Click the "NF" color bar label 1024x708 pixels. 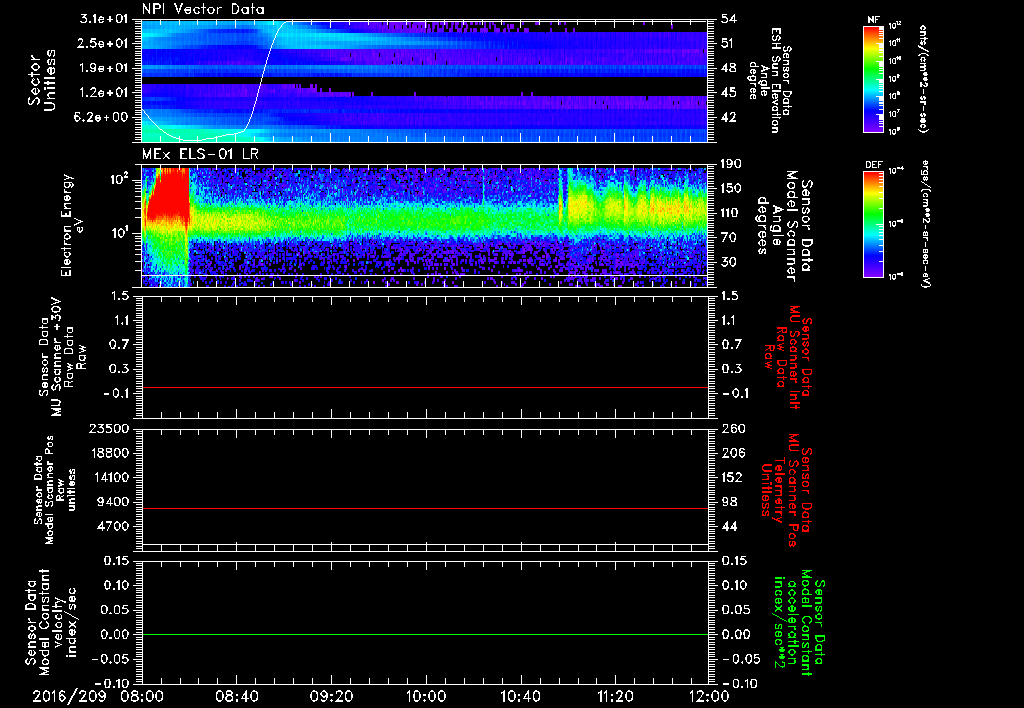pyautogui.click(x=873, y=20)
